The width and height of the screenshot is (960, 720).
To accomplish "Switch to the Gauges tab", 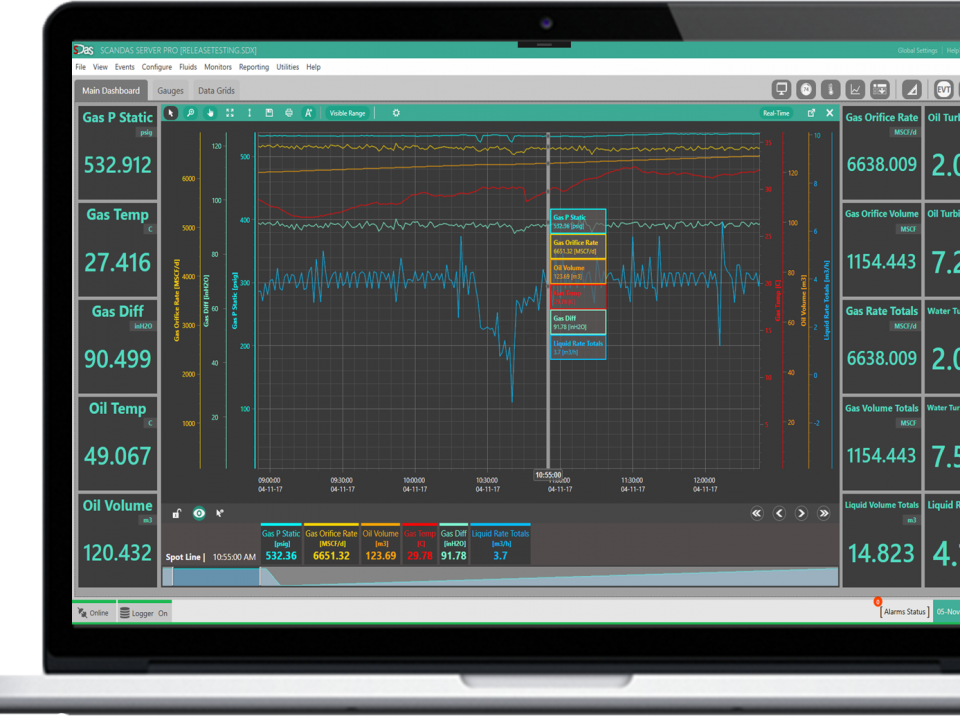I will 170,91.
